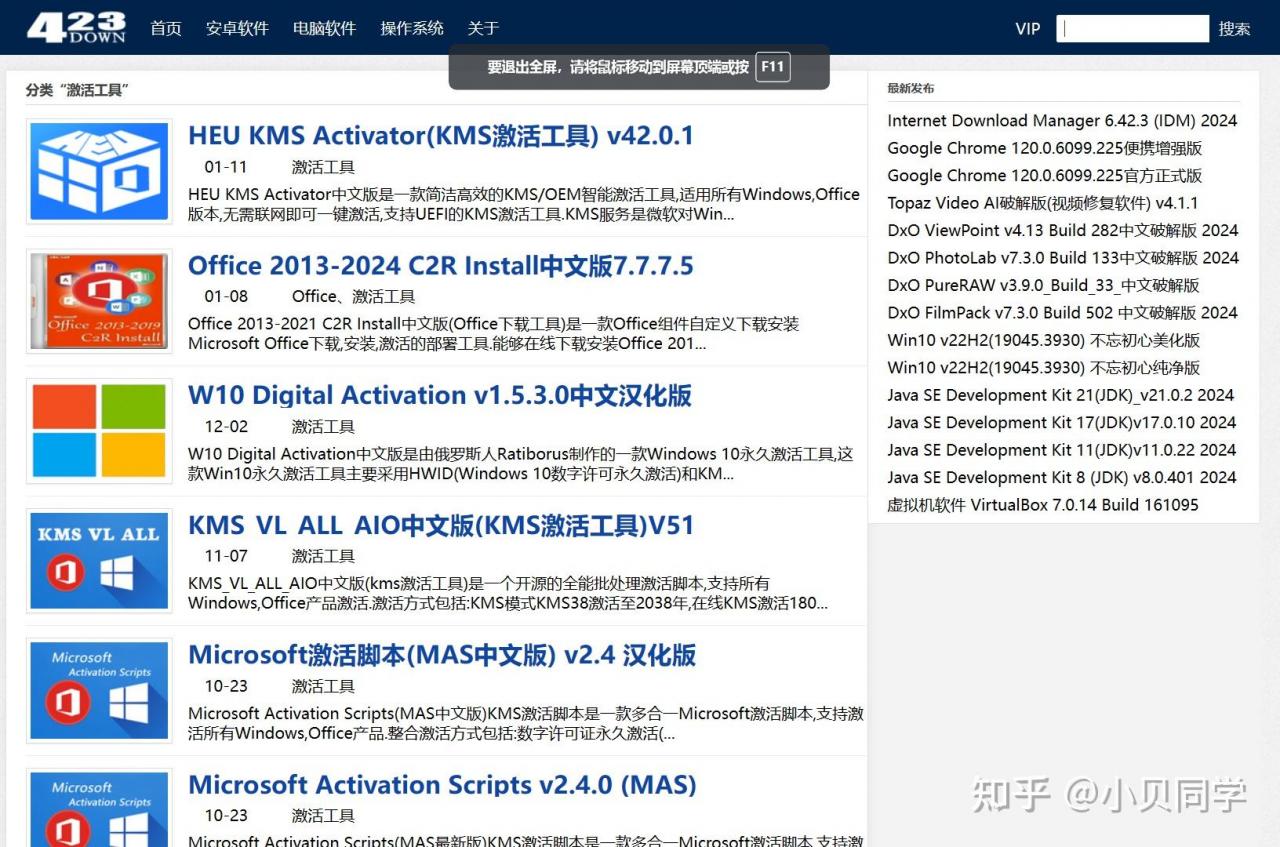
Task: Click the 搜索 search button
Action: coord(1234,29)
